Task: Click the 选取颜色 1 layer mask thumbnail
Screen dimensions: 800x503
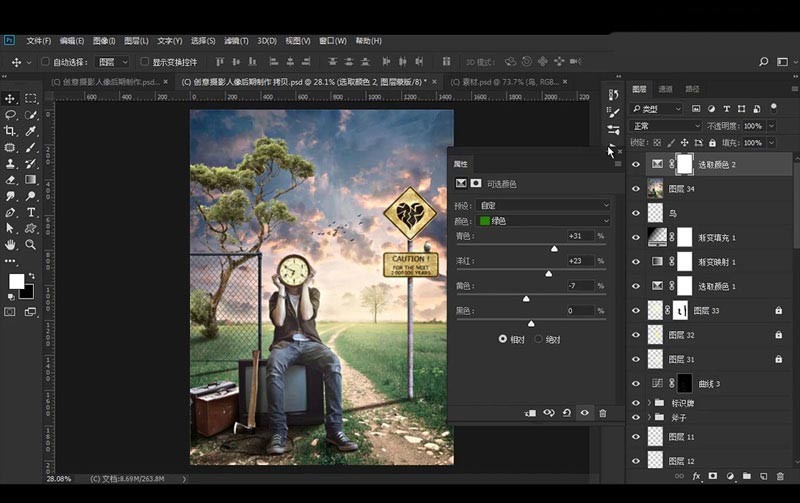Action: pos(685,286)
